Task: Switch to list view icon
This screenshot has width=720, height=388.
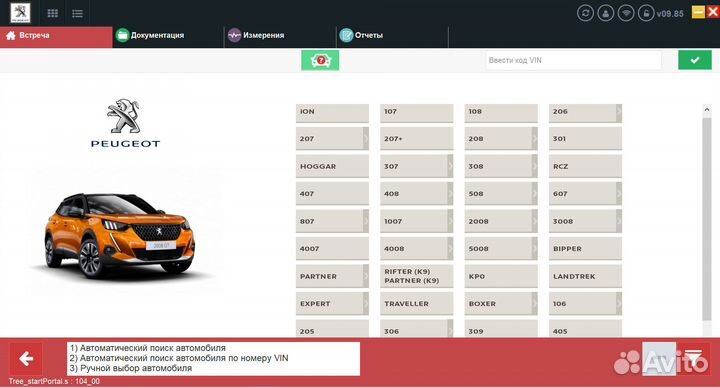Action: tap(77, 13)
